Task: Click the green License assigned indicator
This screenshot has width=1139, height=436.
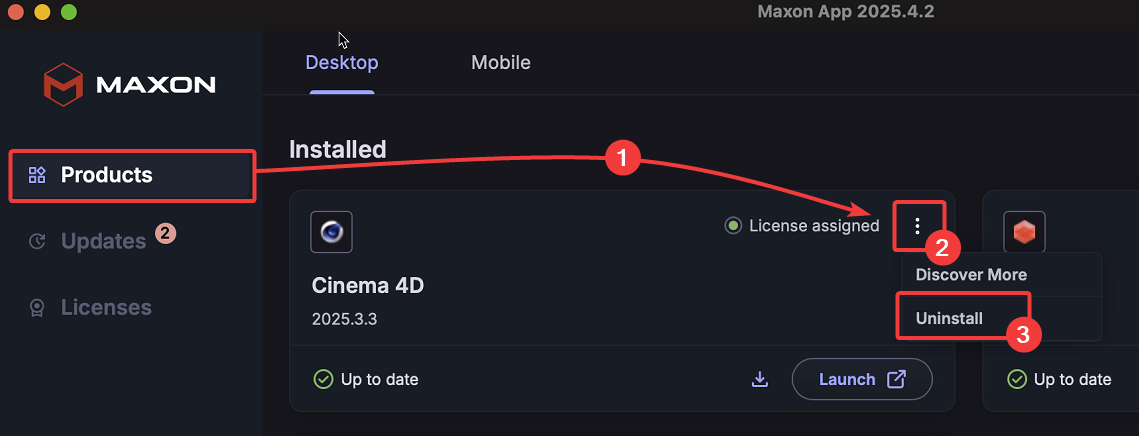Action: pyautogui.click(x=733, y=226)
